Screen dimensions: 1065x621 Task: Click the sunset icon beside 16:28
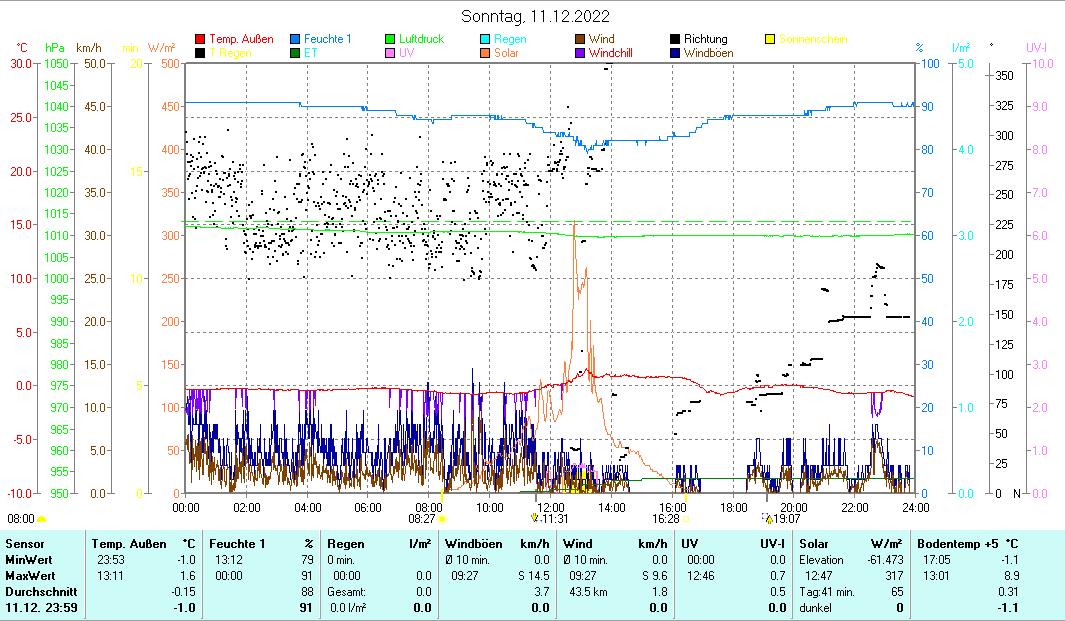pos(686,519)
